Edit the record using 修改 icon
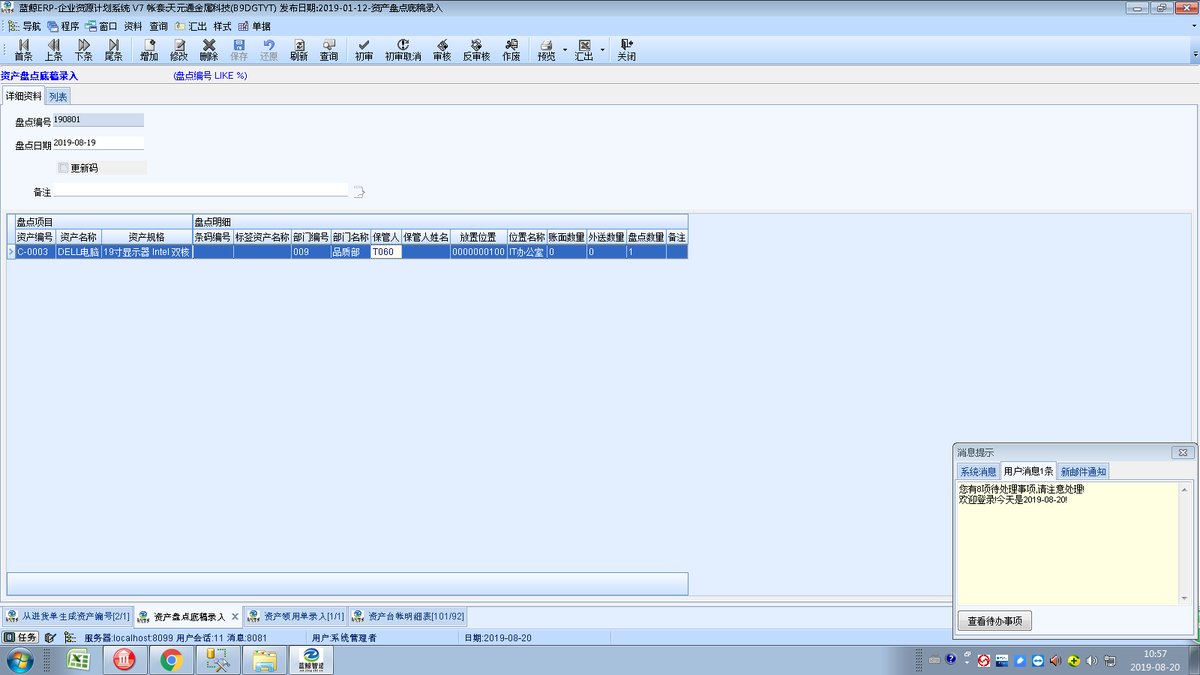This screenshot has width=1200, height=675. 179,50
